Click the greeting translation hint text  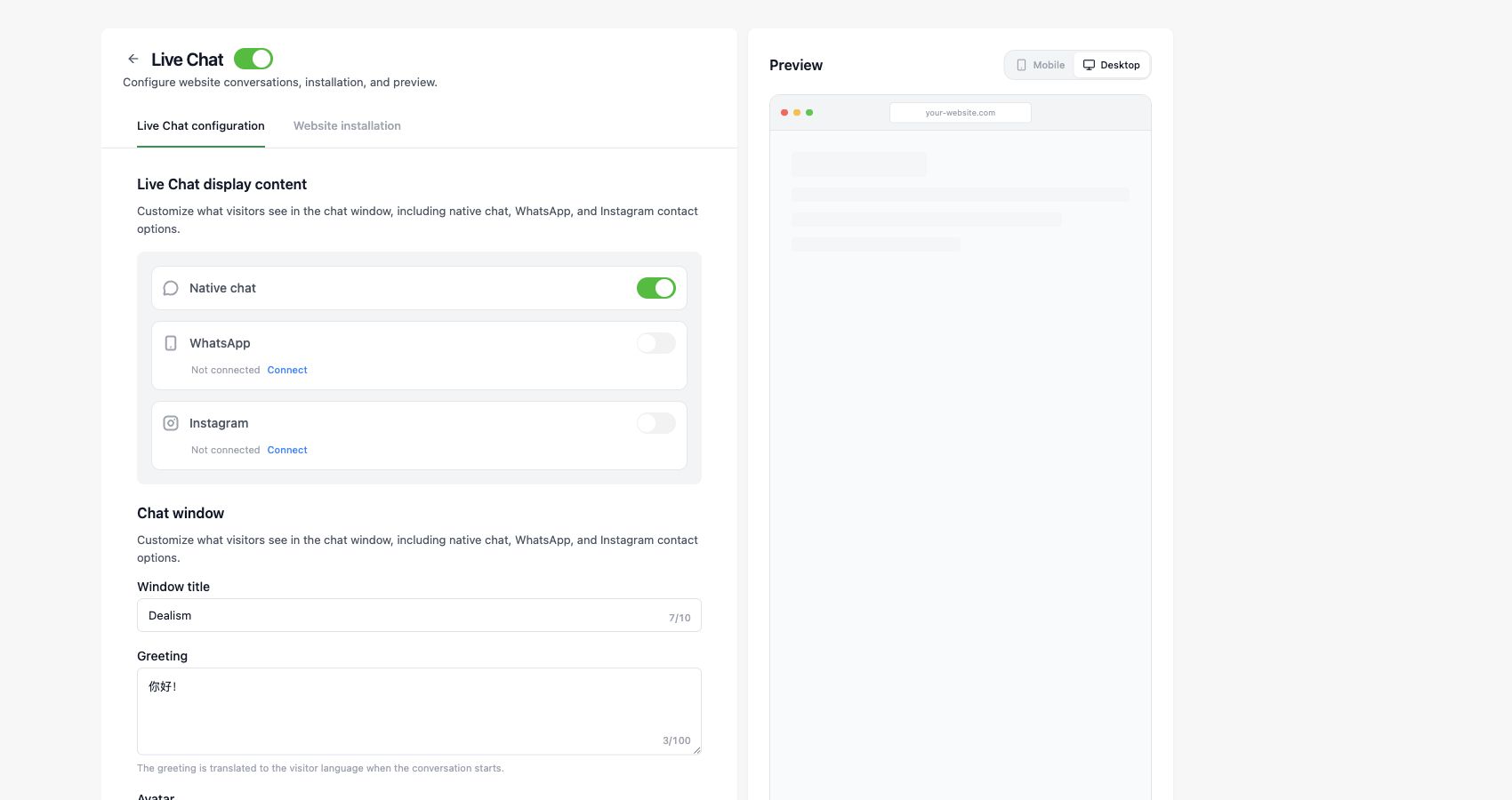(320, 768)
